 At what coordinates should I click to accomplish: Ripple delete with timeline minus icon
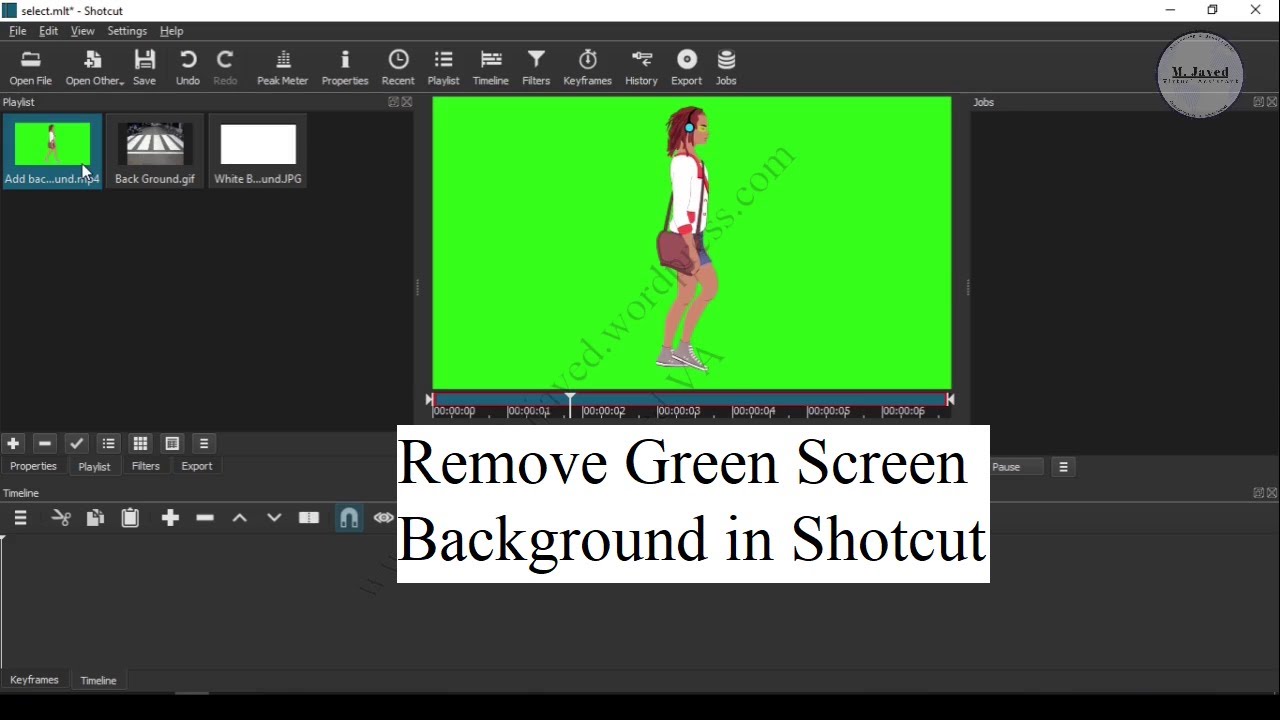(205, 518)
